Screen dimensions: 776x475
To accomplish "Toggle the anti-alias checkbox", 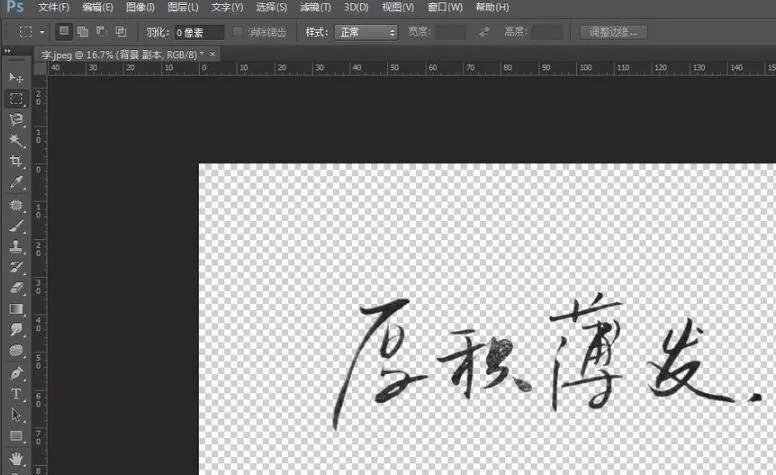I will tap(238, 33).
